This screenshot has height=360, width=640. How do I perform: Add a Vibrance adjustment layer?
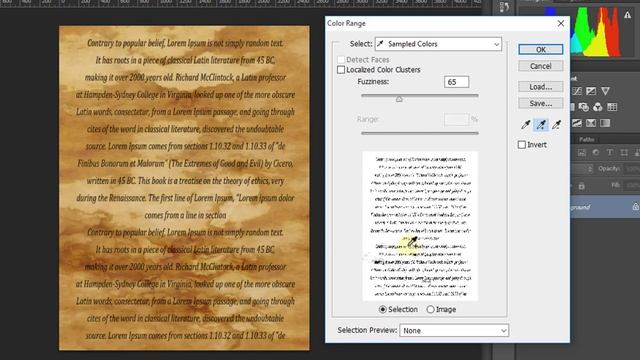pos(605,91)
